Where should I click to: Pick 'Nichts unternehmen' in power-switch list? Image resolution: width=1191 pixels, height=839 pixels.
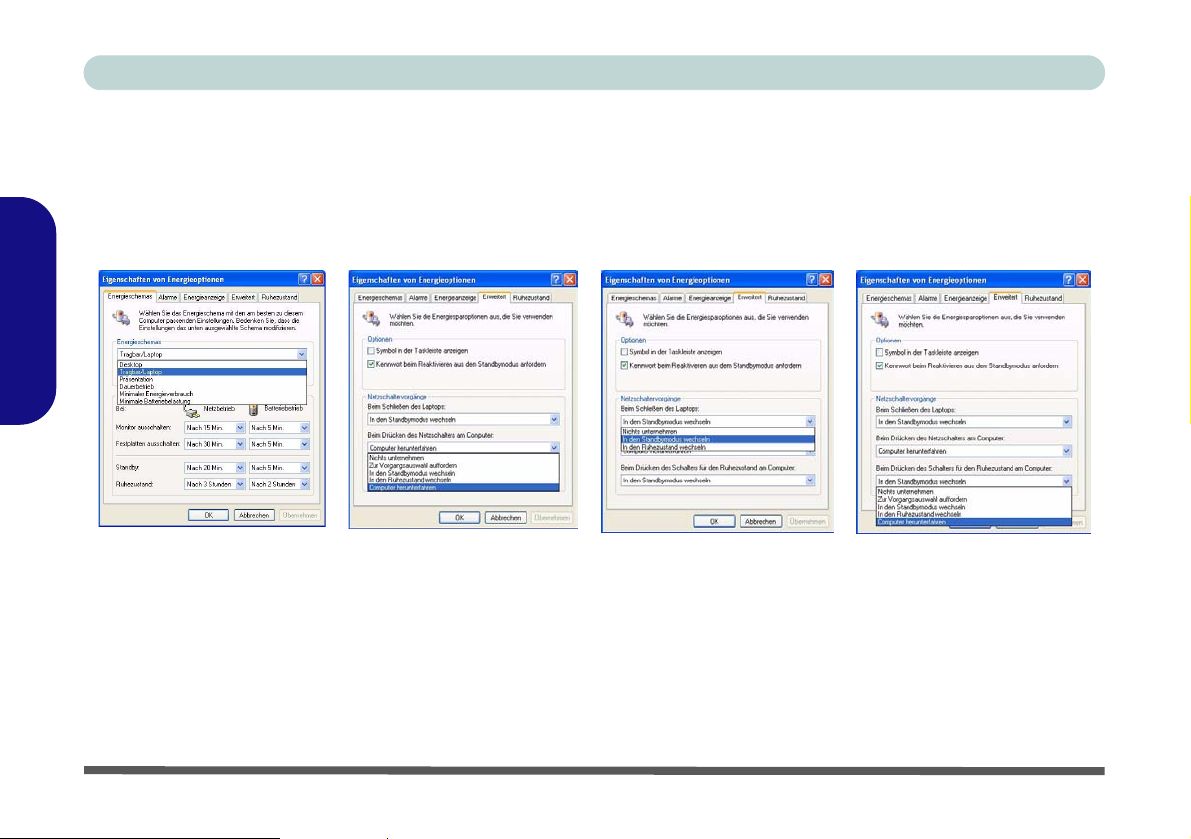coord(463,458)
